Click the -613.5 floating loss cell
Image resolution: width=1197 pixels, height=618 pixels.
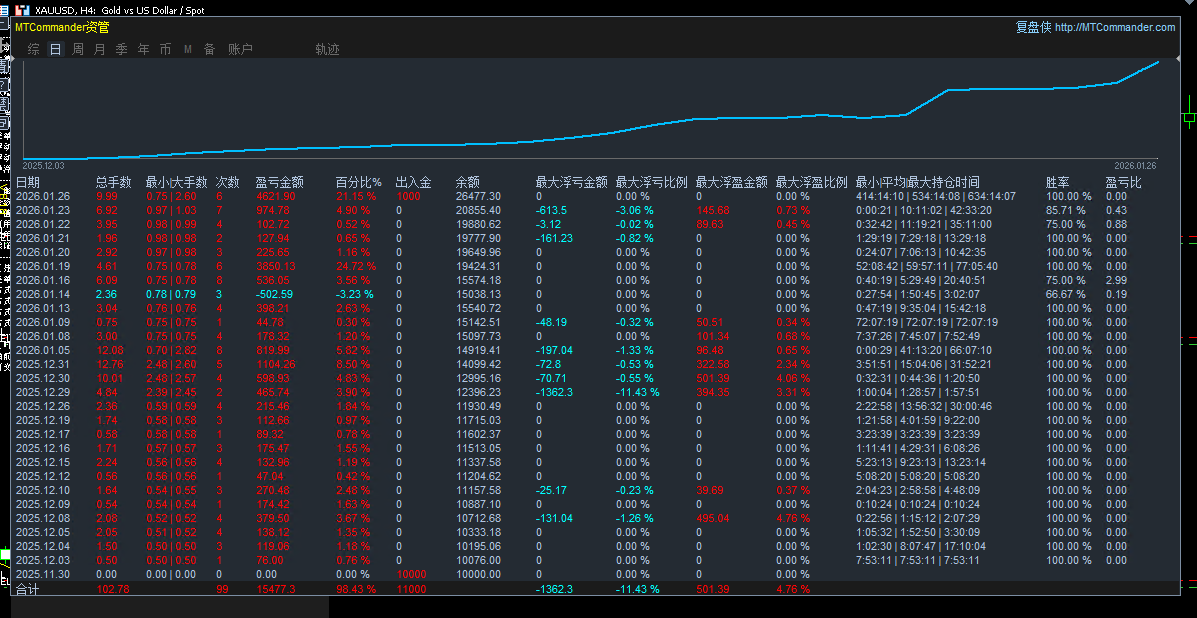(x=551, y=210)
